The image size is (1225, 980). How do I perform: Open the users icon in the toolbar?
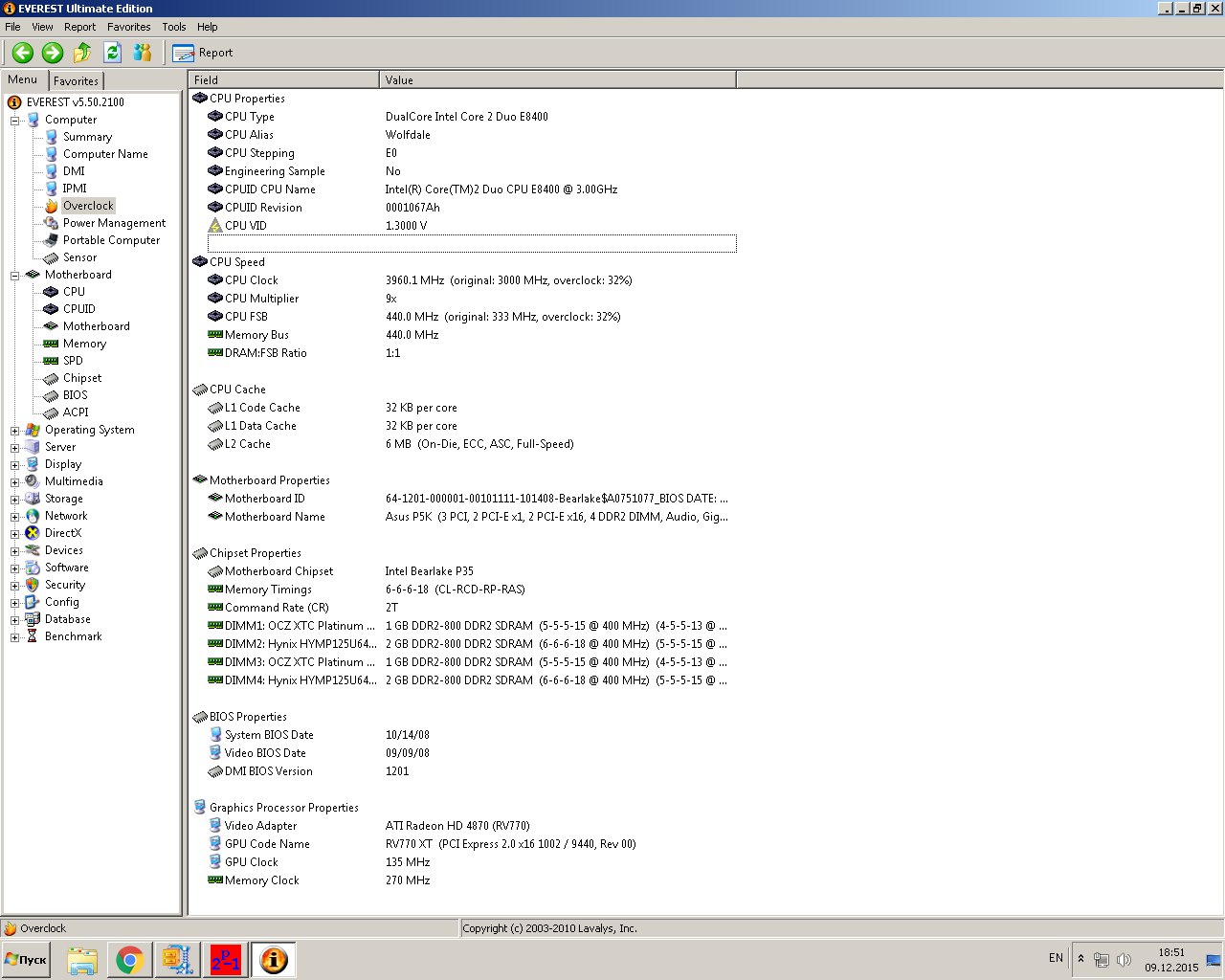tap(143, 53)
